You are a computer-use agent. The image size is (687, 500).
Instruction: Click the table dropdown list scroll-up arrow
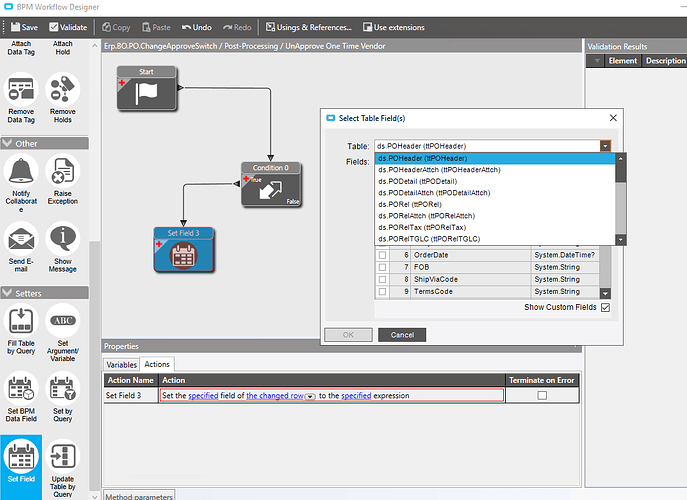(x=620, y=158)
